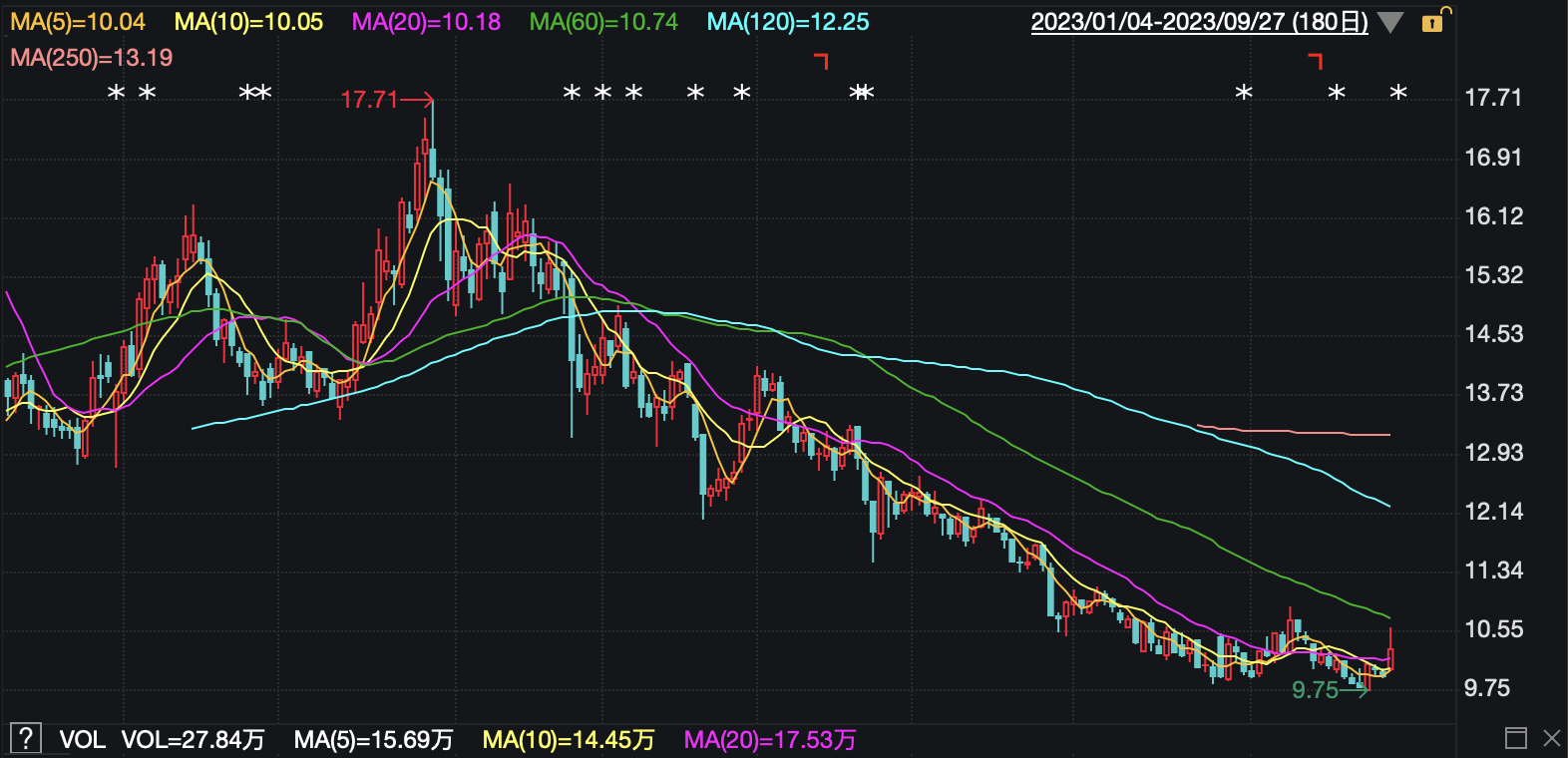Viewport: 1568px width, 758px height.
Task: Click the green 9.75 low-price annotation with arrow
Action: pos(1331,690)
